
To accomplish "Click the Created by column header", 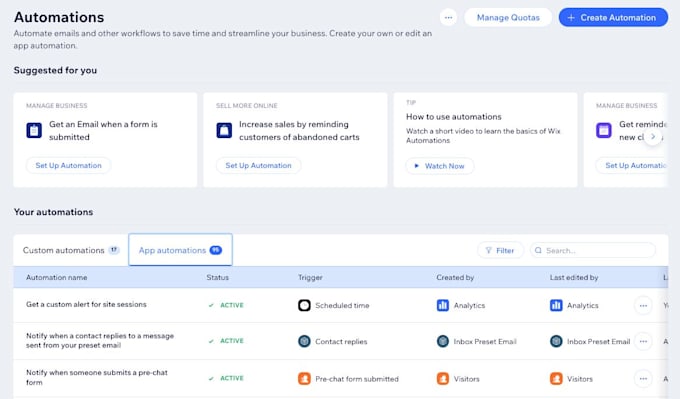I will click(455, 277).
